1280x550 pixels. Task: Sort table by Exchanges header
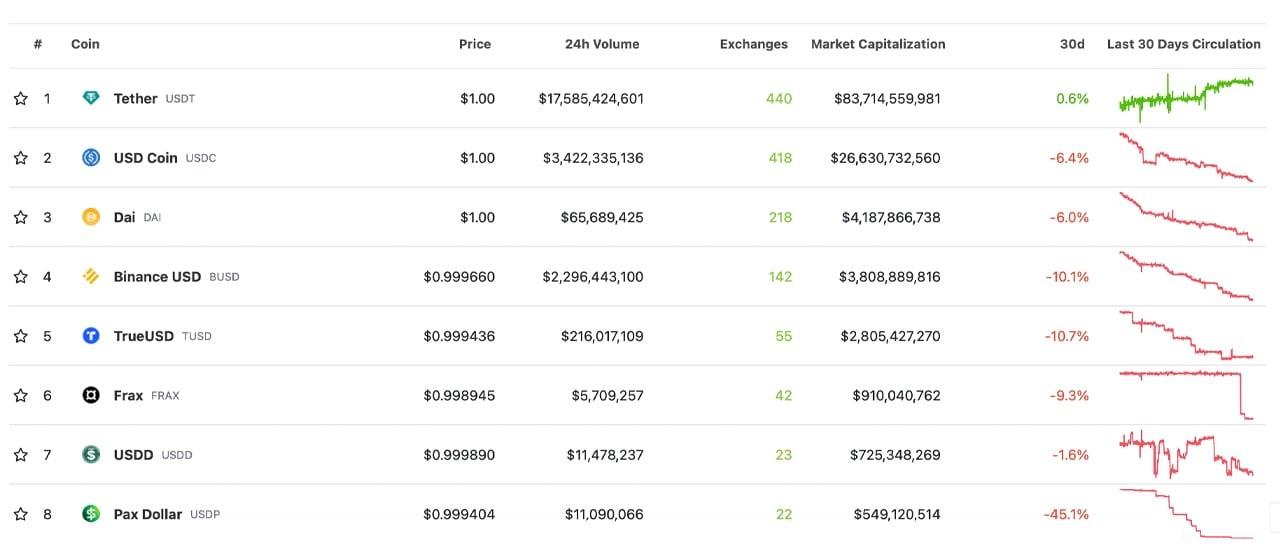pos(753,44)
